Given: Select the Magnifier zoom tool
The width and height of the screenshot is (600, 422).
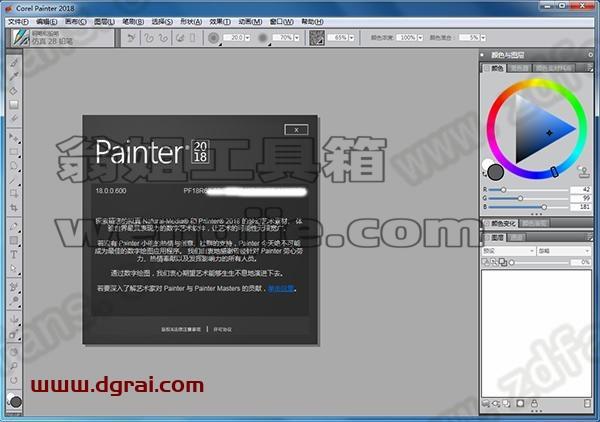Looking at the screenshot, I should [x=14, y=366].
